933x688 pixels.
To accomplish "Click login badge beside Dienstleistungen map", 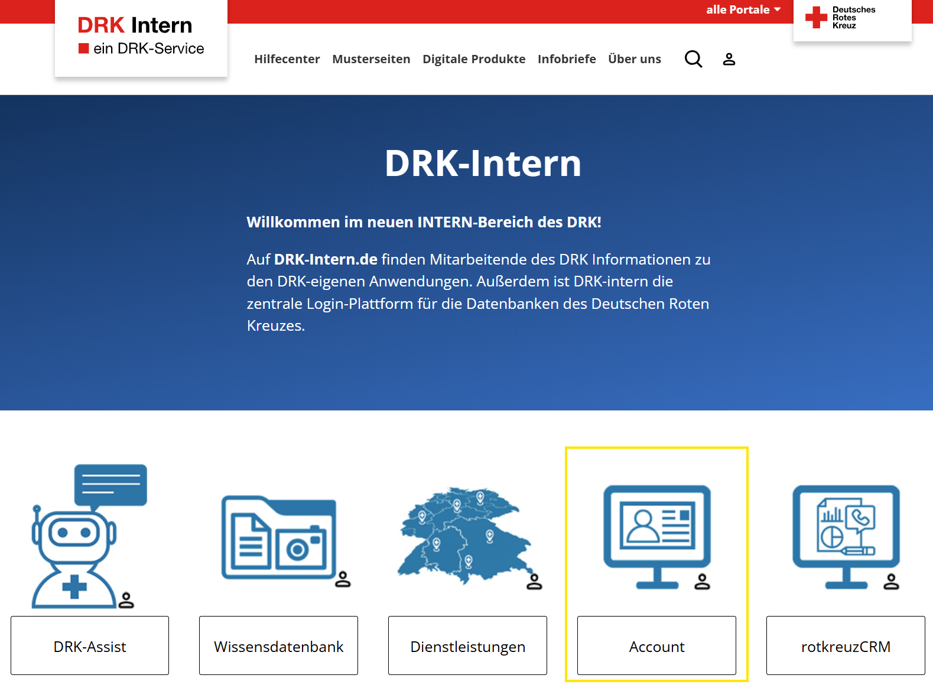I will click(x=534, y=581).
